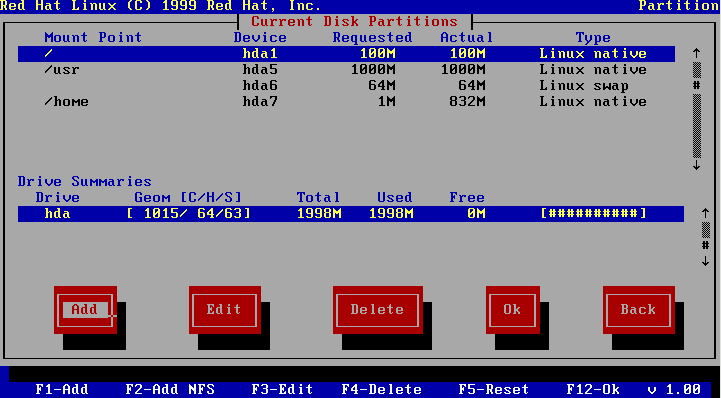This screenshot has height=398, width=721.
Task: Select the hda drive summary row
Action: coord(351,214)
